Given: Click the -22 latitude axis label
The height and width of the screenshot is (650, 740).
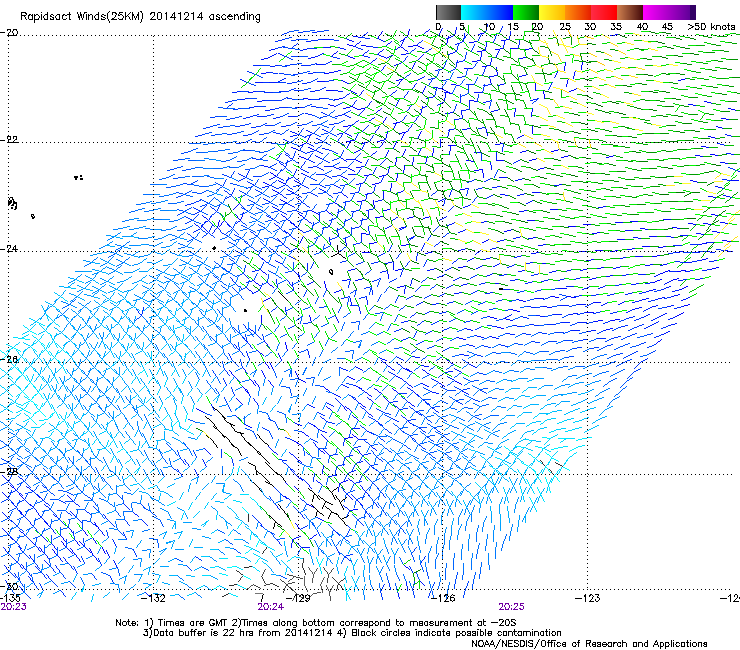Looking at the screenshot, I should click(9, 139).
